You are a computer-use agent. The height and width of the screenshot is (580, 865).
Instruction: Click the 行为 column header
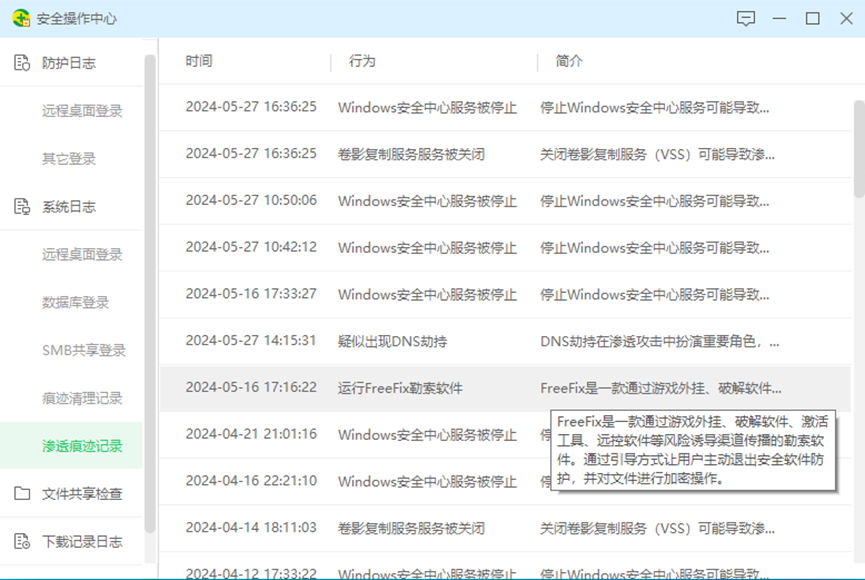point(362,61)
